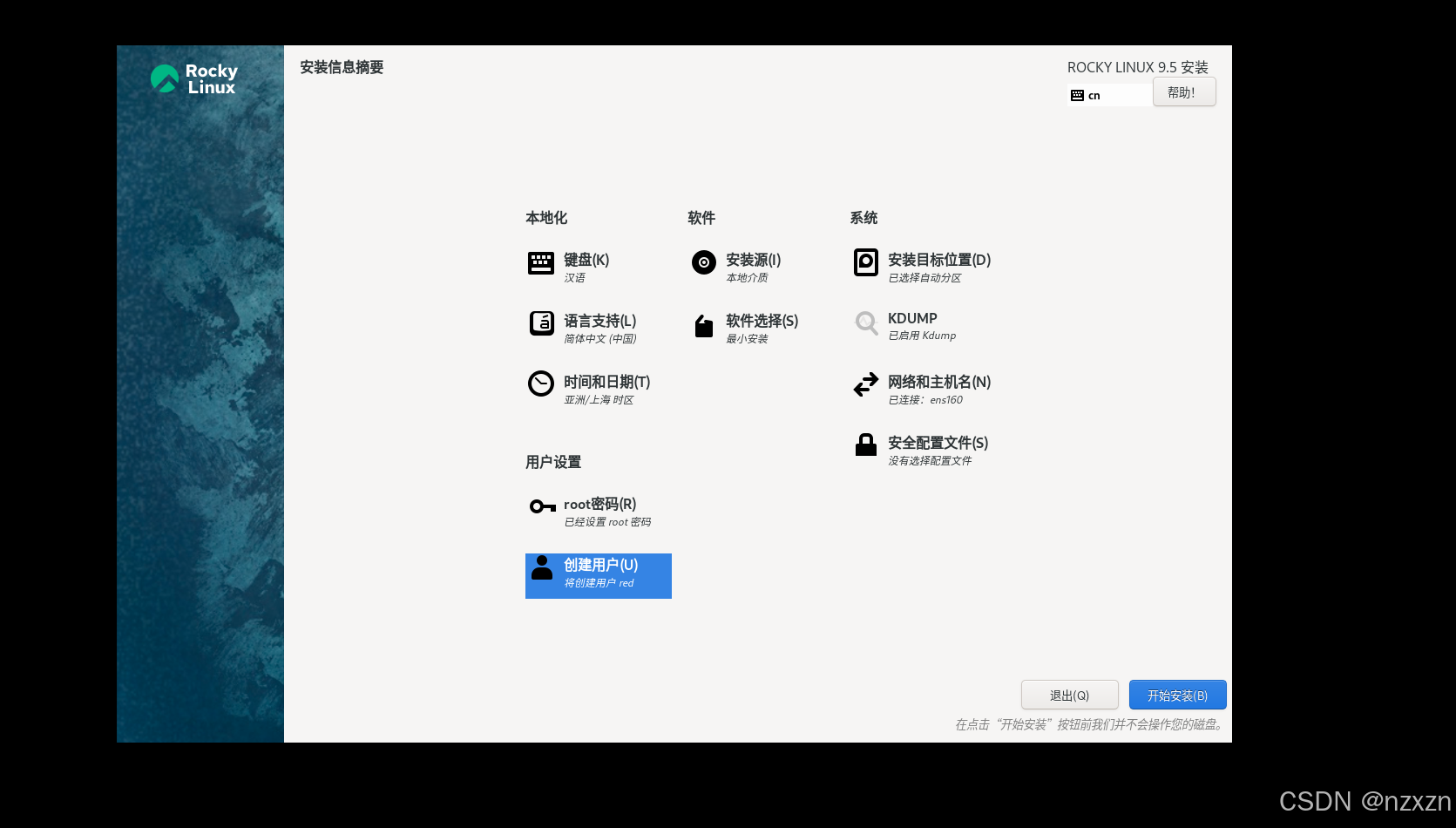This screenshot has height=828, width=1456.
Task: Open 软件选择(S) software selection
Action: (762, 321)
